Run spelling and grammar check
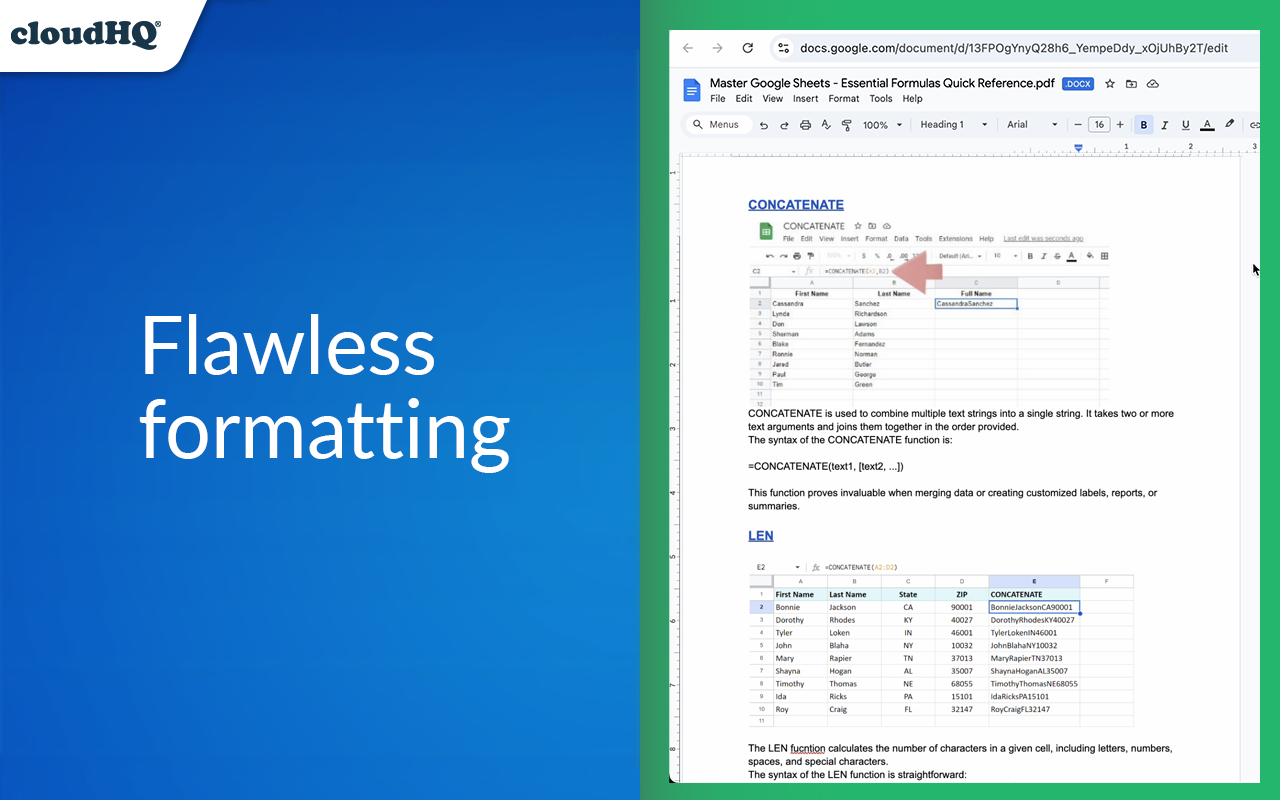1280x800 pixels. tap(826, 125)
